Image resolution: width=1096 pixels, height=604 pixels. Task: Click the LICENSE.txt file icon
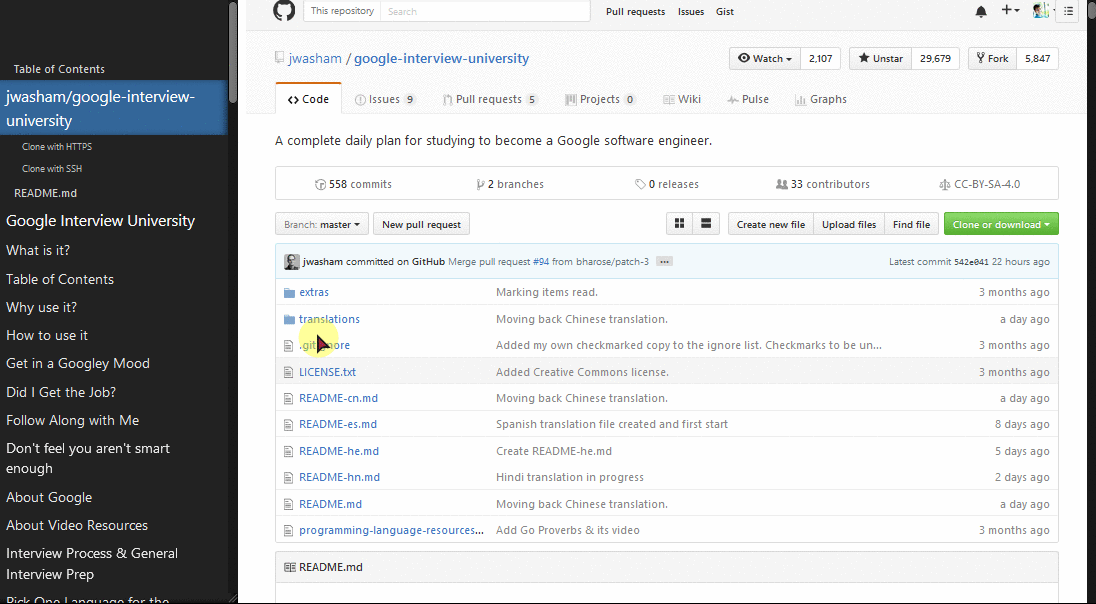click(289, 373)
